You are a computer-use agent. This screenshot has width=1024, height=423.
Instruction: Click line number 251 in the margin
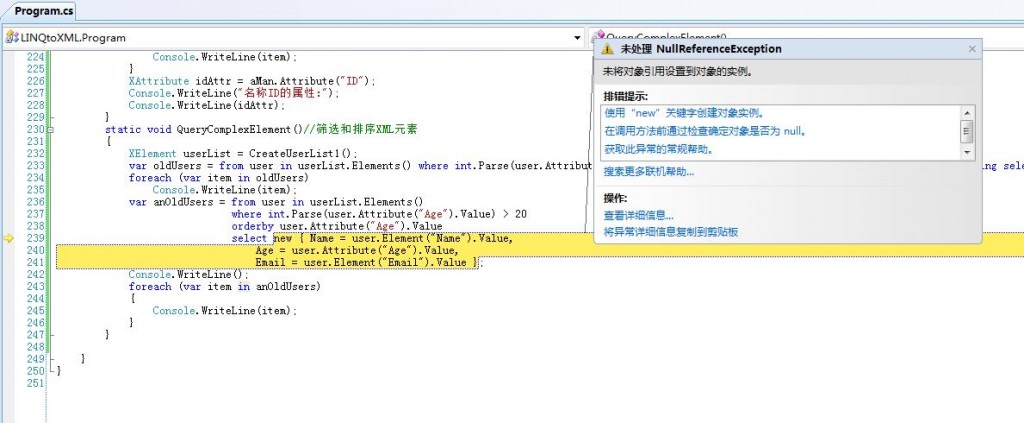click(x=35, y=383)
